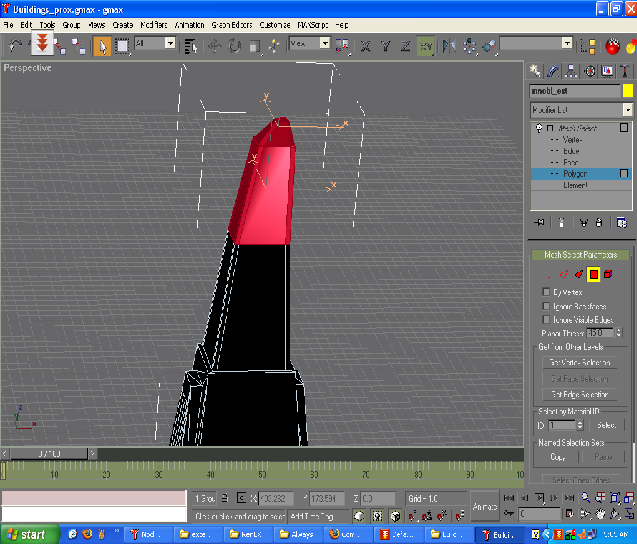This screenshot has height=544, width=637.
Task: Select the Polygon sub-object level icon
Action: 593,274
